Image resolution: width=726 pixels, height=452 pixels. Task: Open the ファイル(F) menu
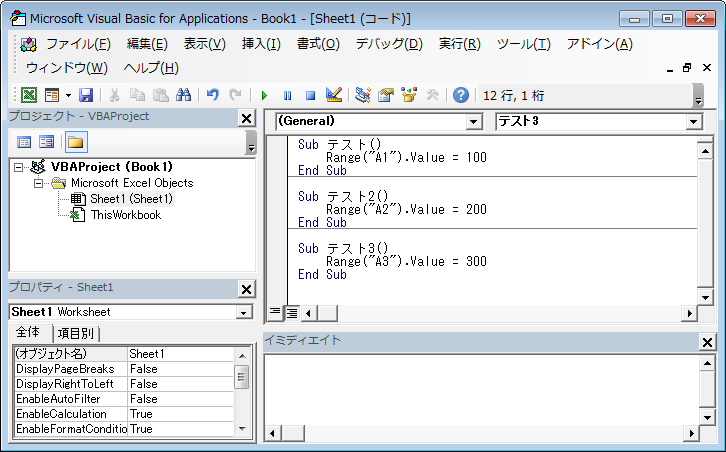click(78, 44)
